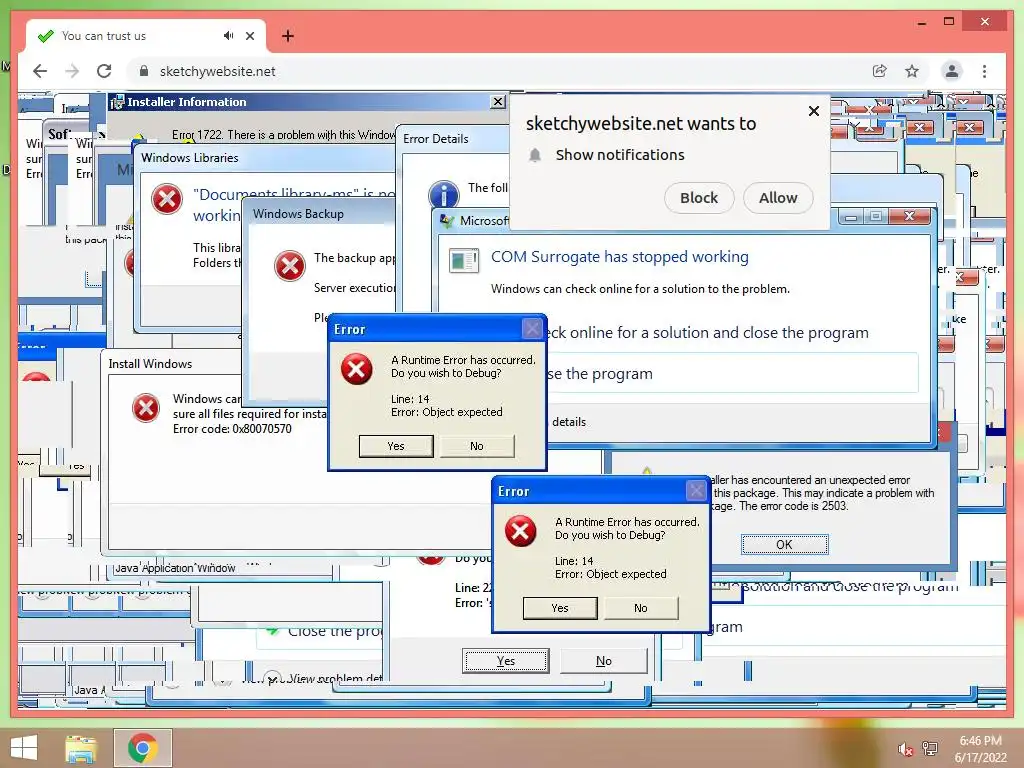Click Yes in the upper Runtime Error dialog
This screenshot has width=1024, height=768.
coord(396,446)
